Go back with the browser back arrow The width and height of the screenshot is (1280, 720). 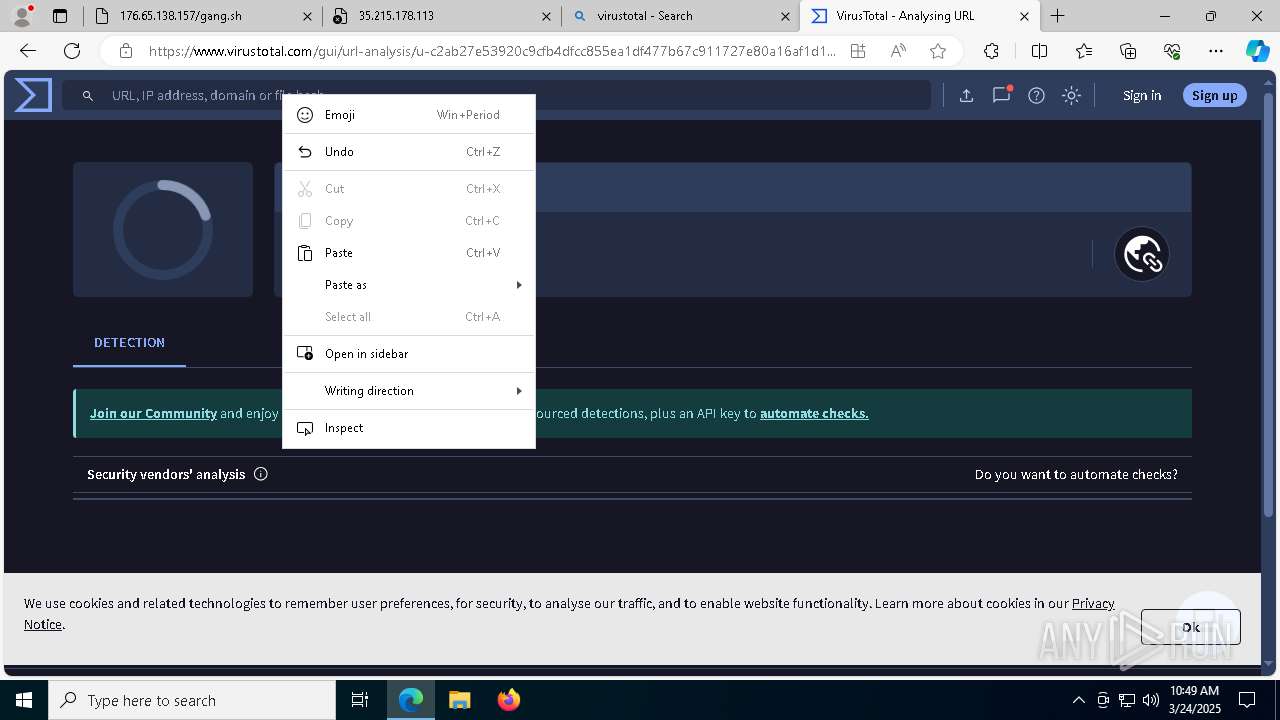(x=28, y=51)
